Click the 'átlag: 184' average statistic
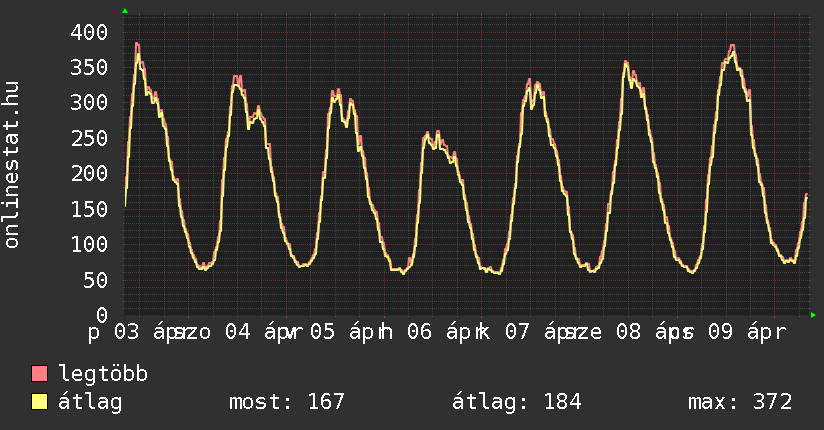This screenshot has height=430, width=824. click(x=517, y=402)
